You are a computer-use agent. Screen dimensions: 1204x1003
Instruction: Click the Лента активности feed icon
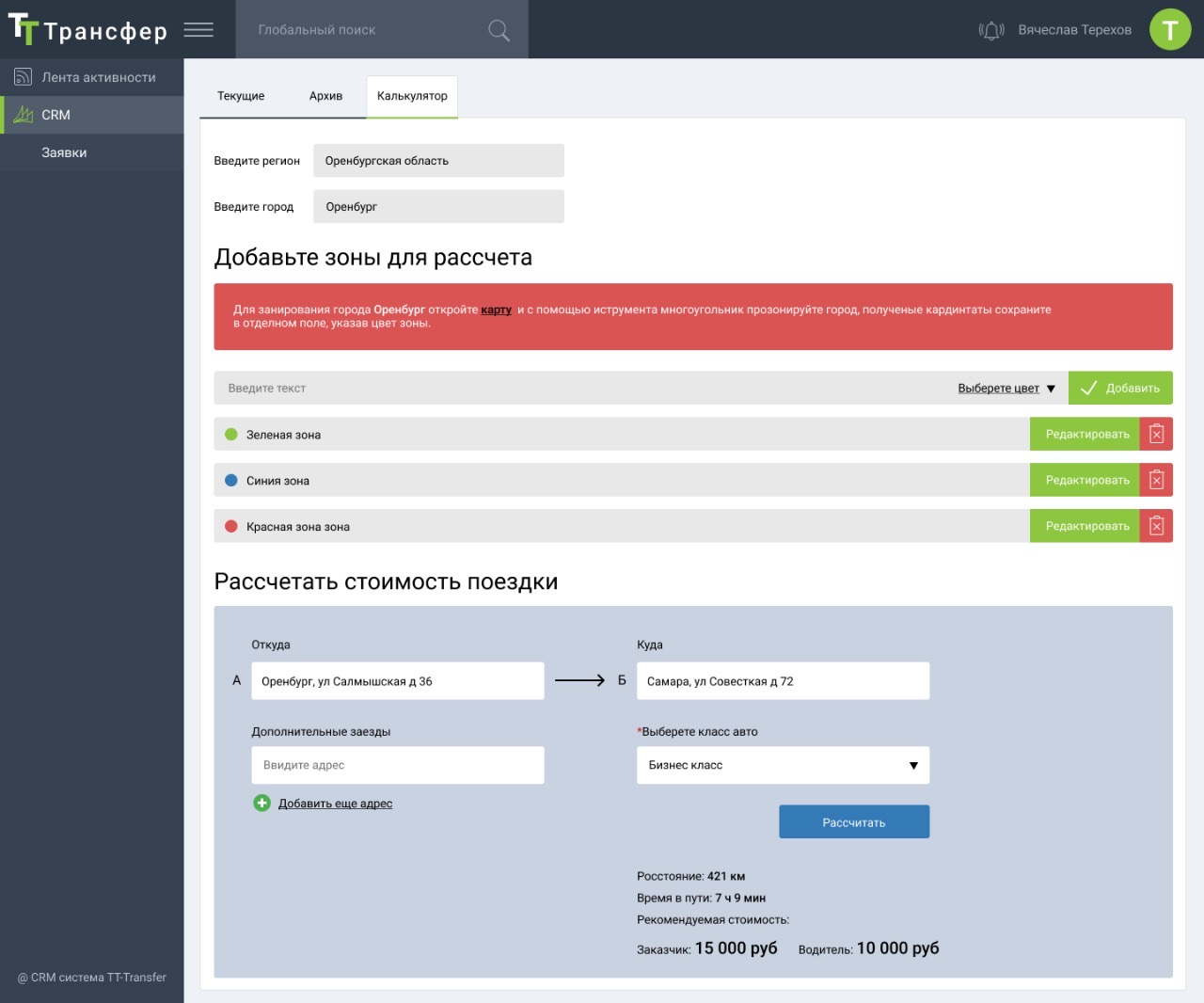[x=23, y=77]
